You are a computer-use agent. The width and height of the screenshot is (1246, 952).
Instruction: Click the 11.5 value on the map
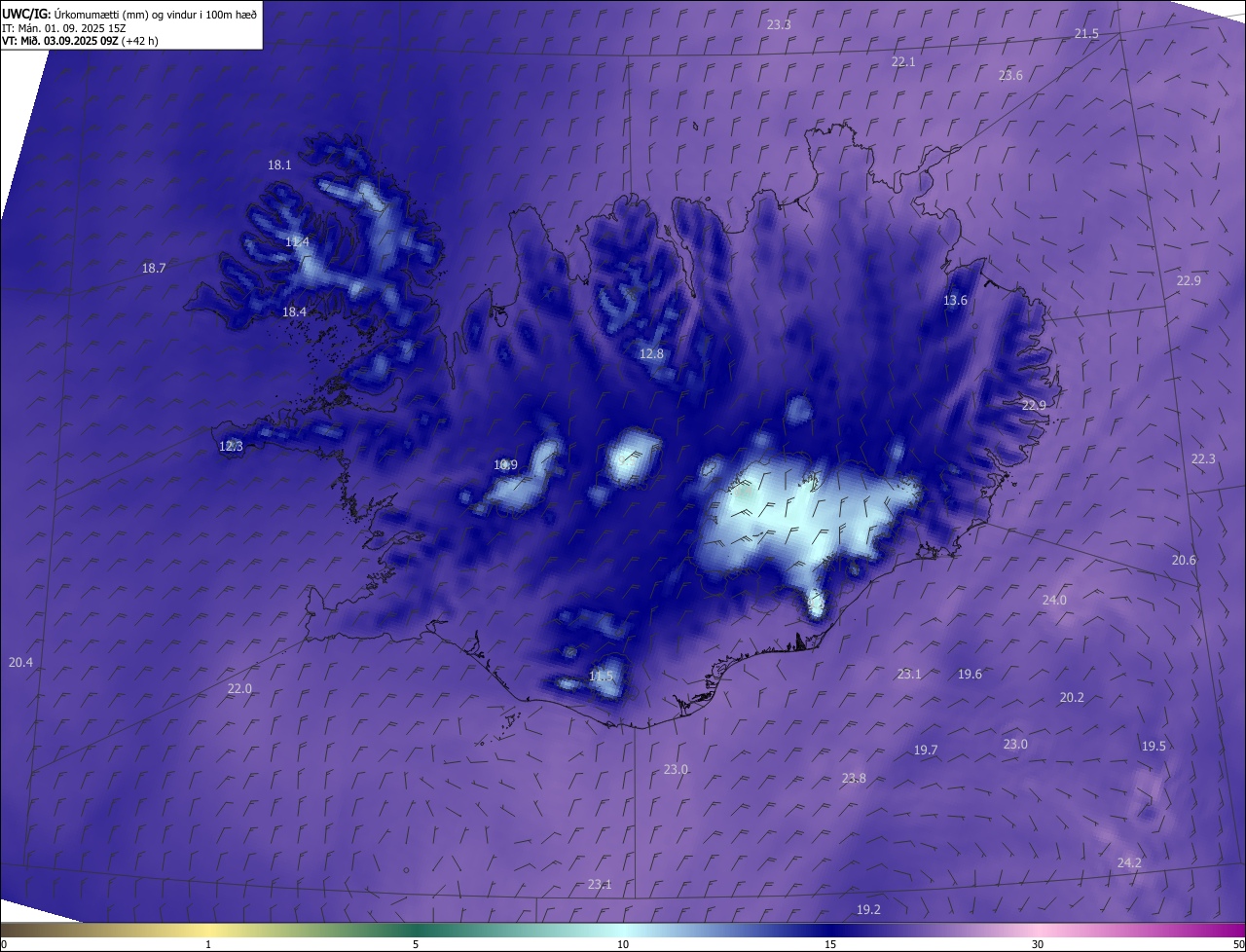click(602, 676)
